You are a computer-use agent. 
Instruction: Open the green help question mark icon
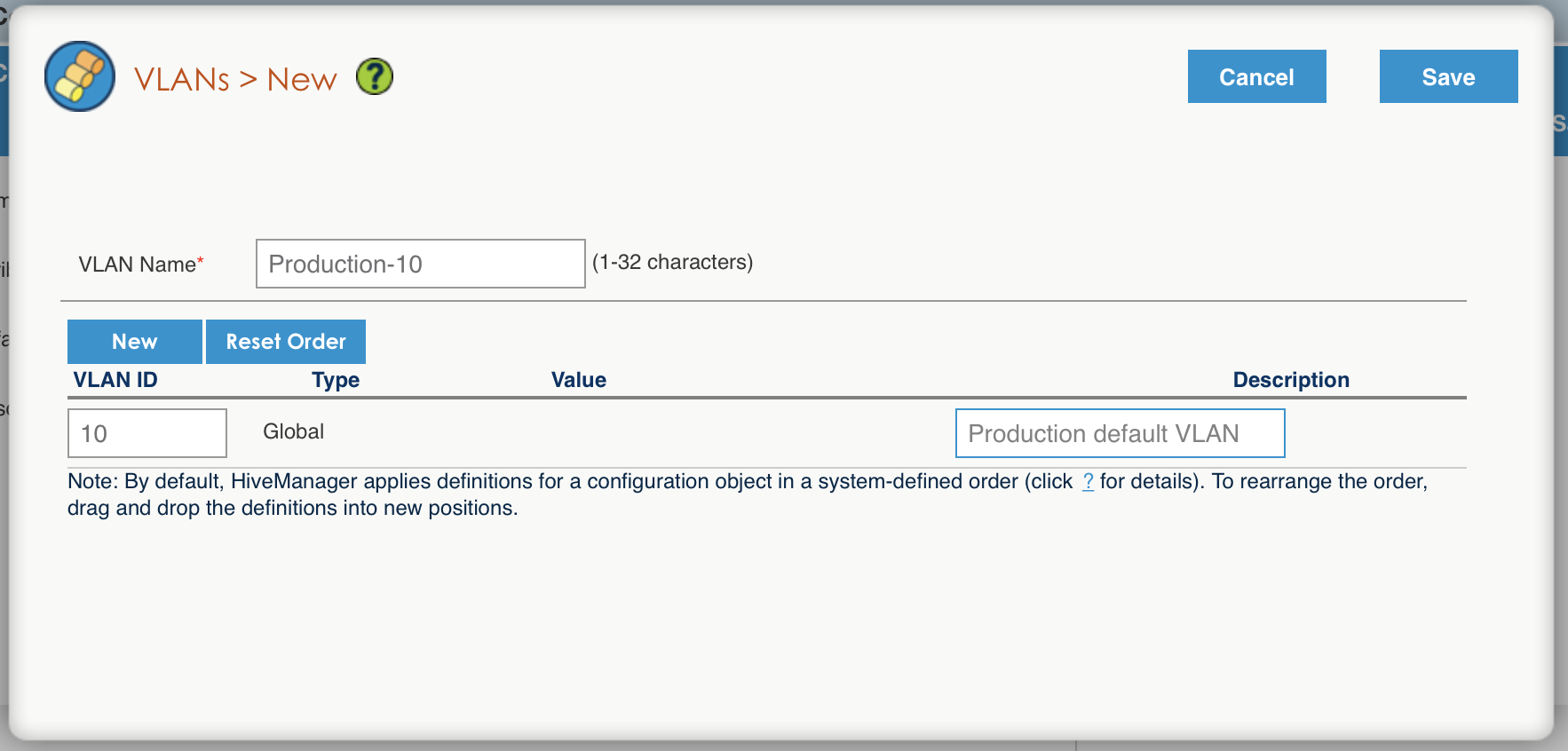click(x=375, y=76)
